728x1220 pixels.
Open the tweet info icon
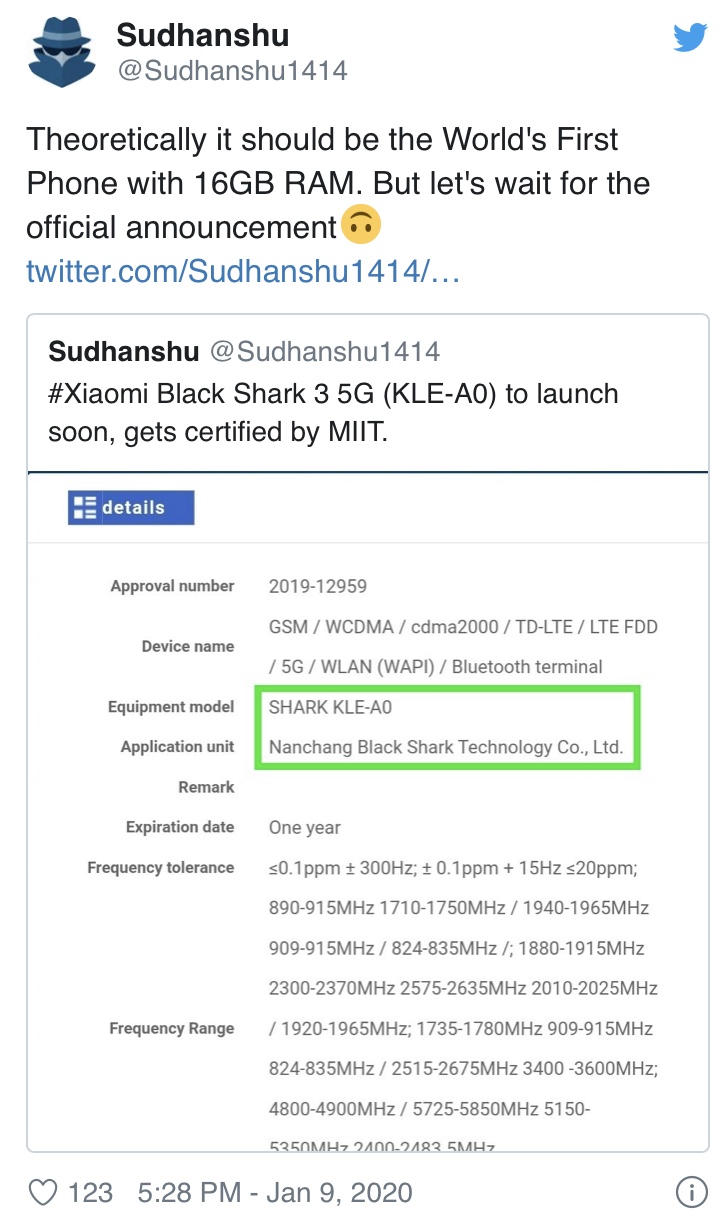coord(691,1192)
